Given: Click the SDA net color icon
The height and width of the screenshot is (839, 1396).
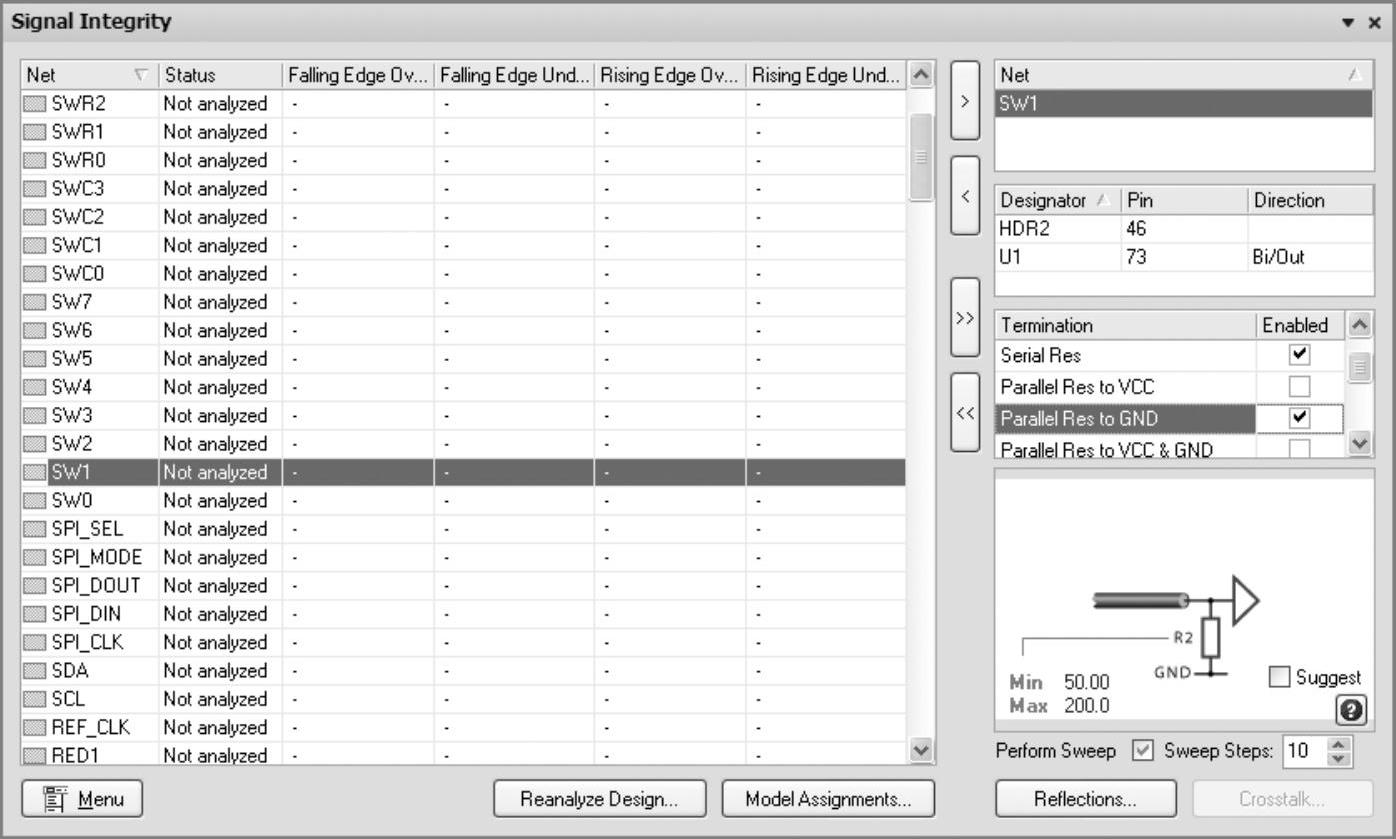Looking at the screenshot, I should click(36, 671).
